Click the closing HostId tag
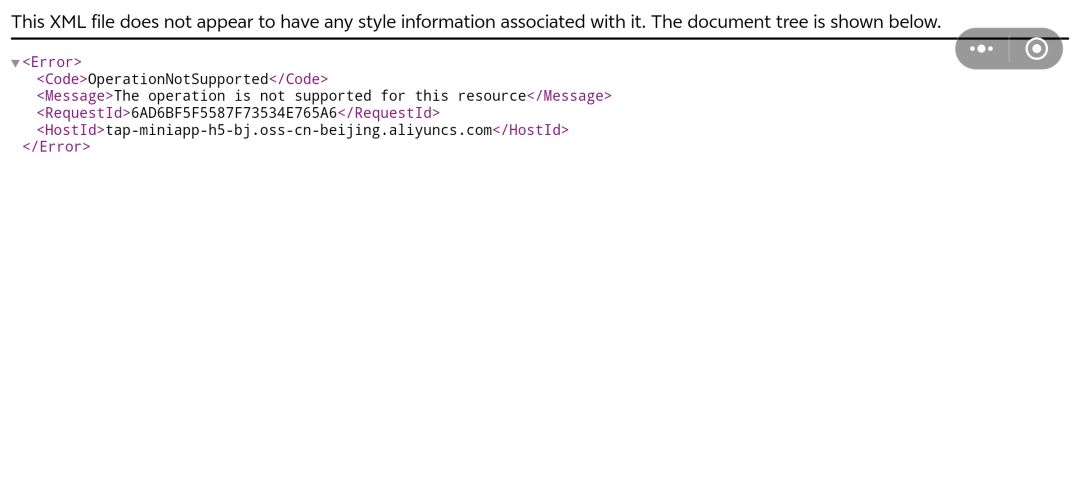 tap(530, 130)
